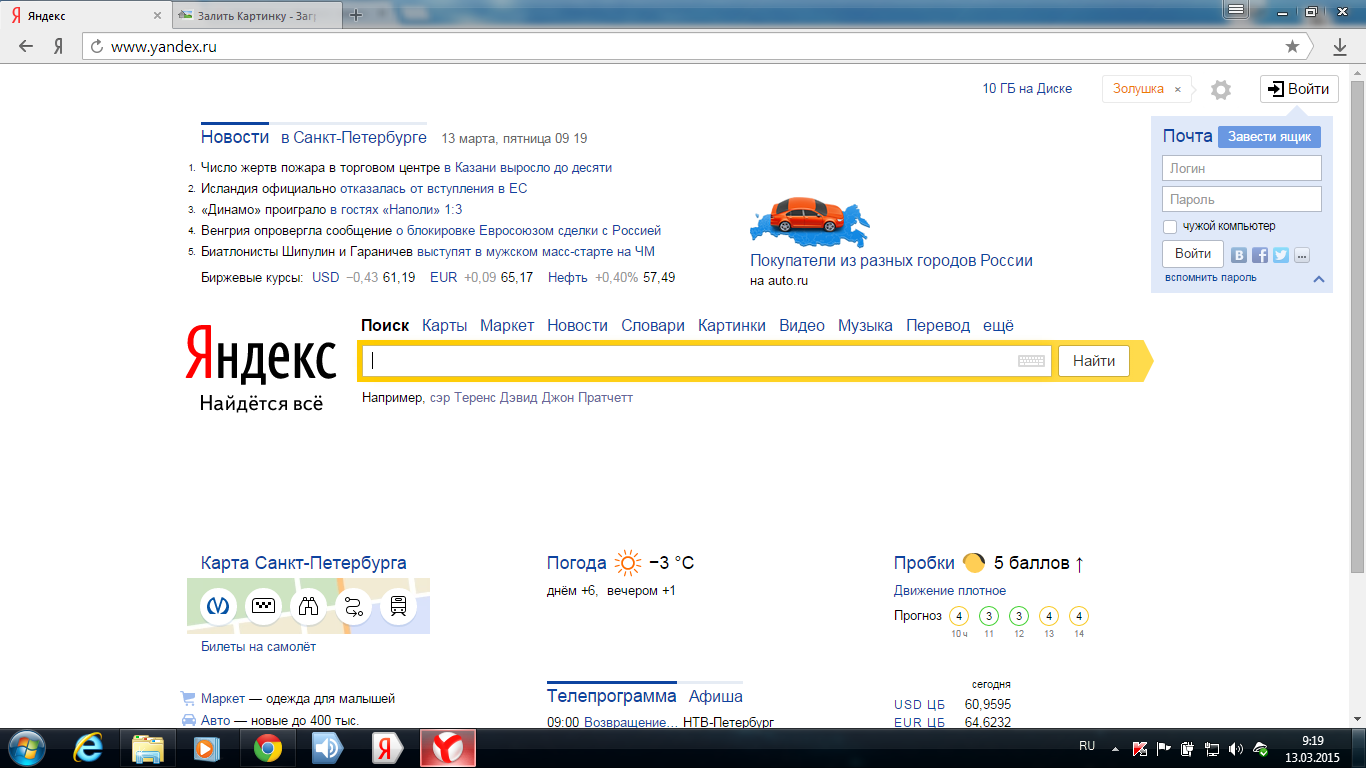Image resolution: width=1366 pixels, height=768 pixels.
Task: Open the Картинки service tab
Action: tap(732, 326)
